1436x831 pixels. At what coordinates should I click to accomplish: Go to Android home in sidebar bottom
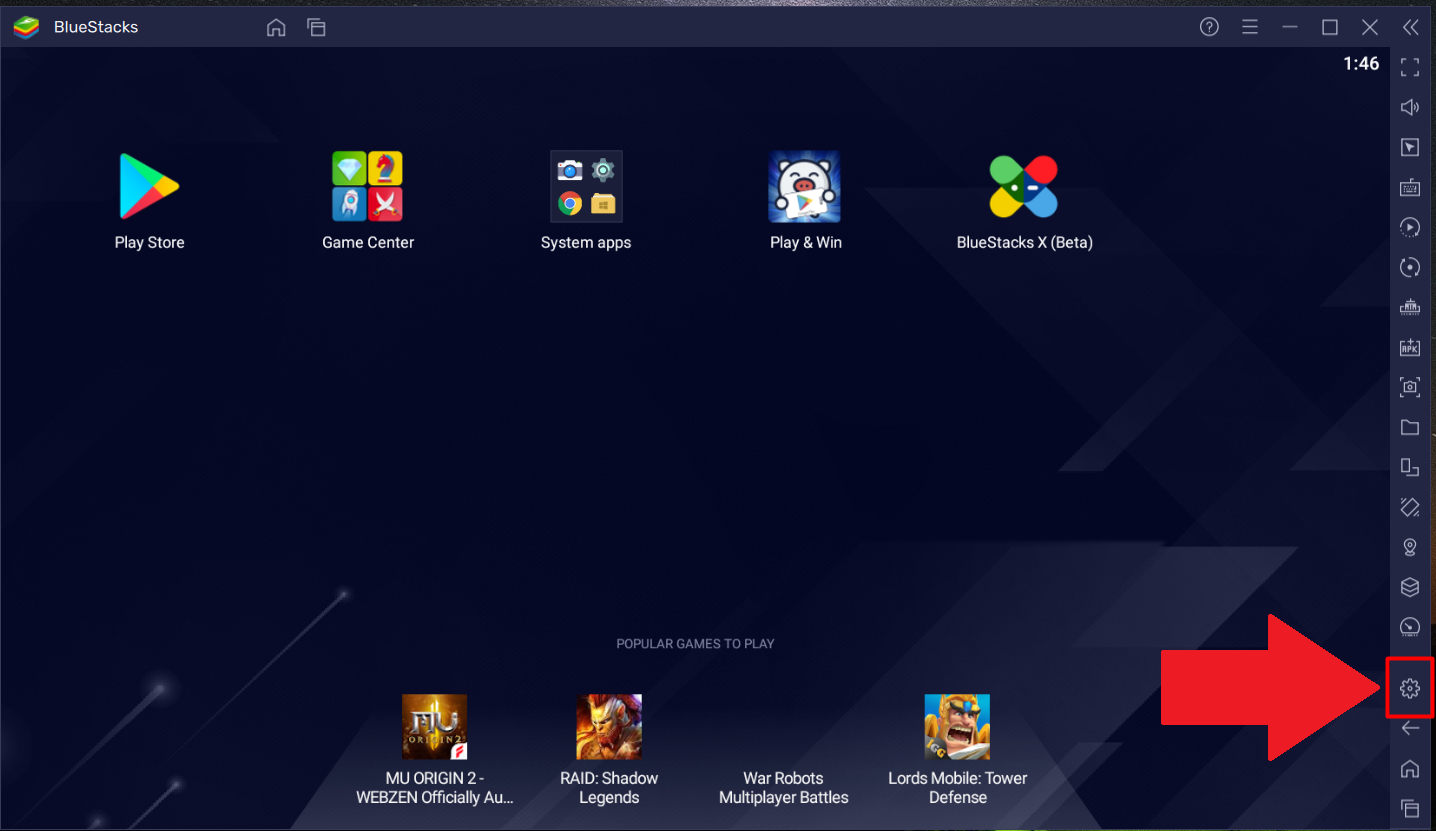pos(1410,768)
